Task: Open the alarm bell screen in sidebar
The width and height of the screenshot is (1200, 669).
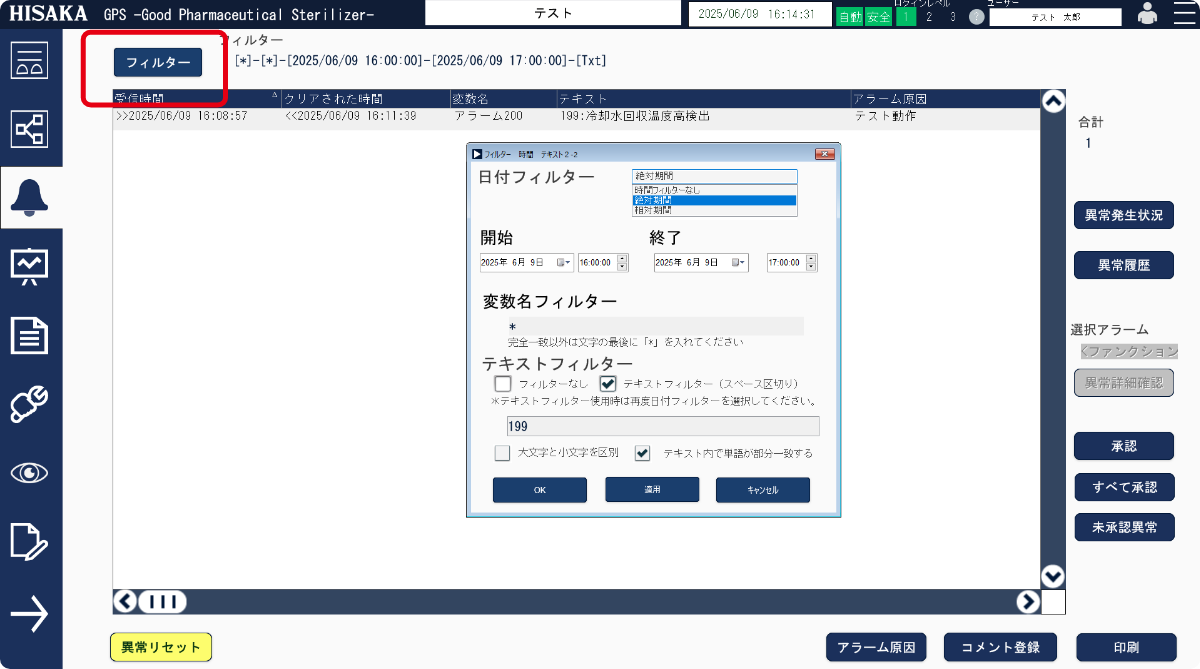Action: coord(30,197)
